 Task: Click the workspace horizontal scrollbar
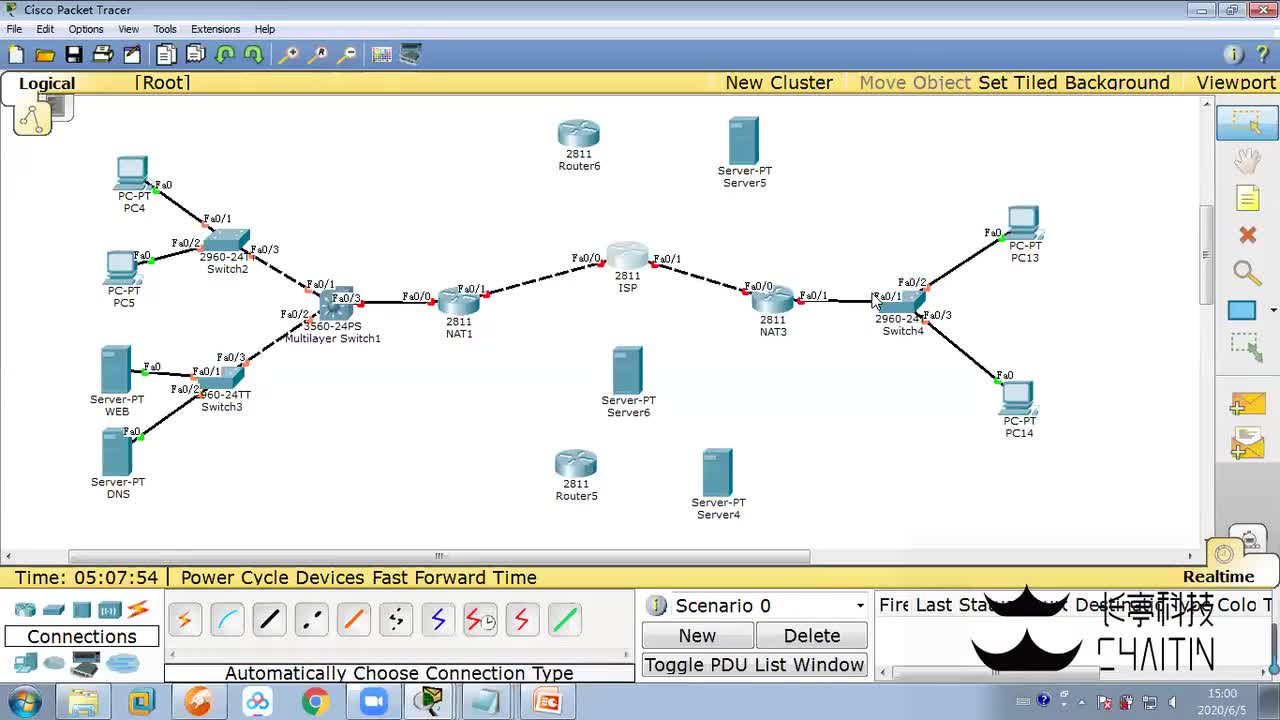click(439, 556)
